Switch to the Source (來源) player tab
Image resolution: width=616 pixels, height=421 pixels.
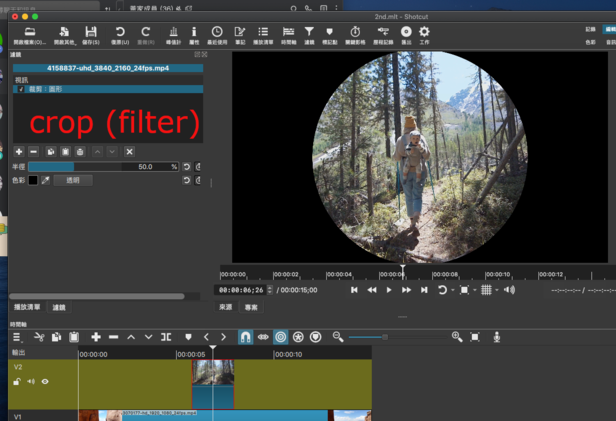(226, 307)
